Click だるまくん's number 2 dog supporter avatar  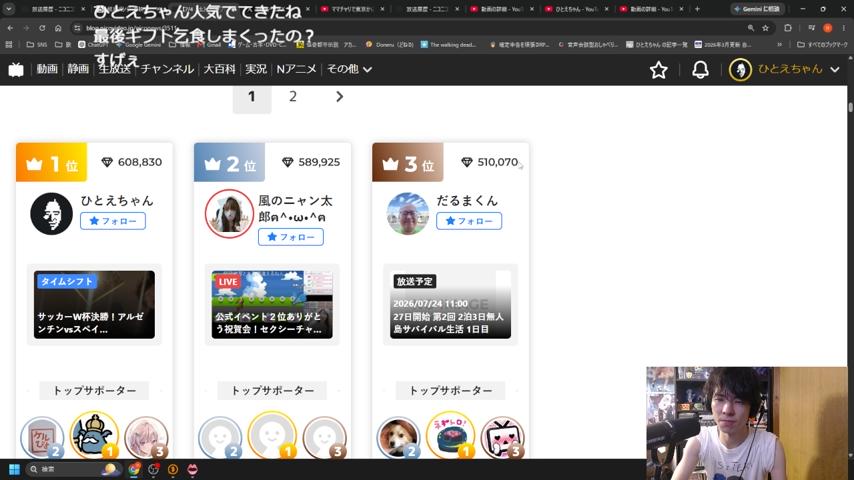[398, 438]
